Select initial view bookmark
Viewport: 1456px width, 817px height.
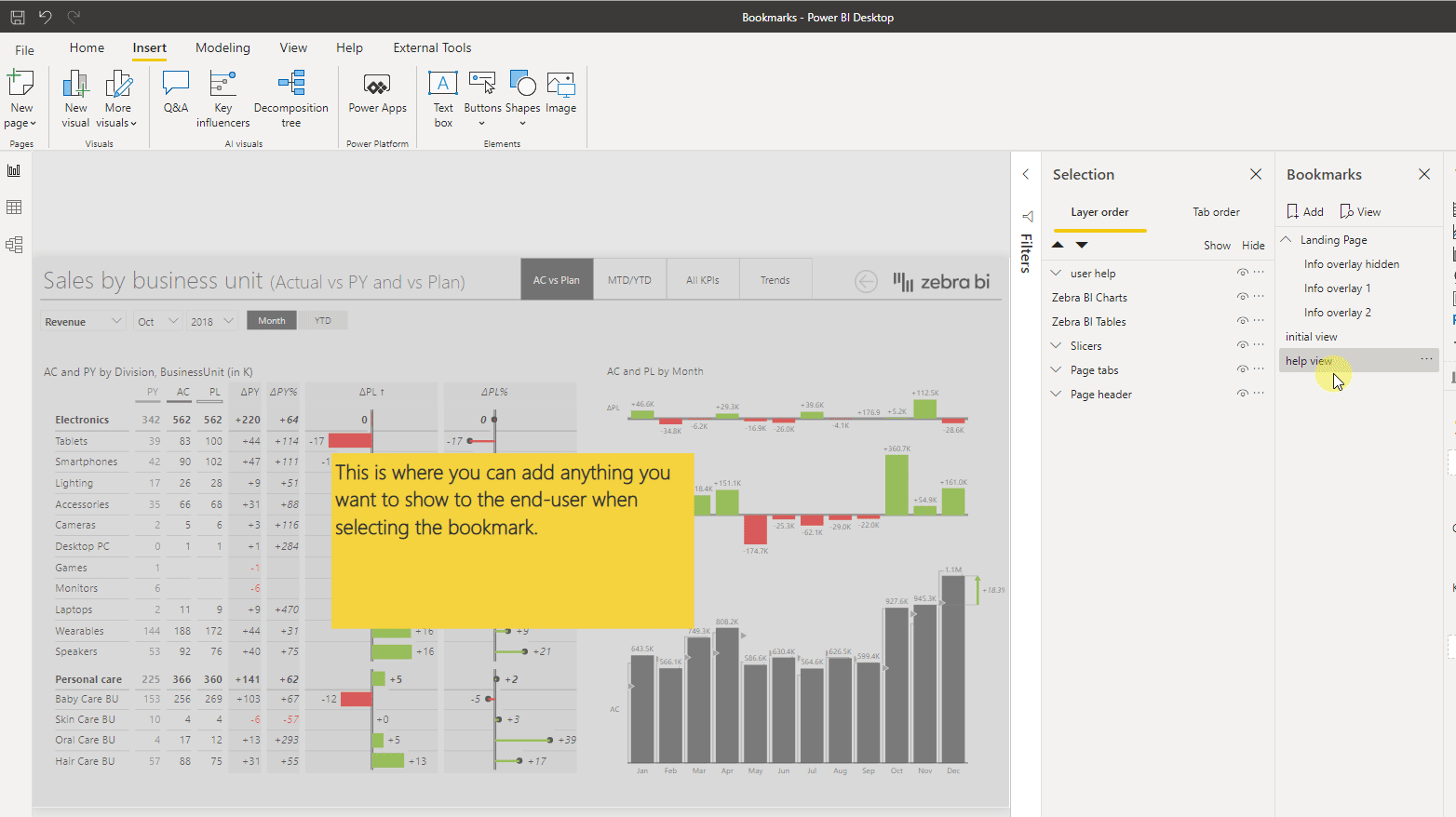click(x=1312, y=337)
